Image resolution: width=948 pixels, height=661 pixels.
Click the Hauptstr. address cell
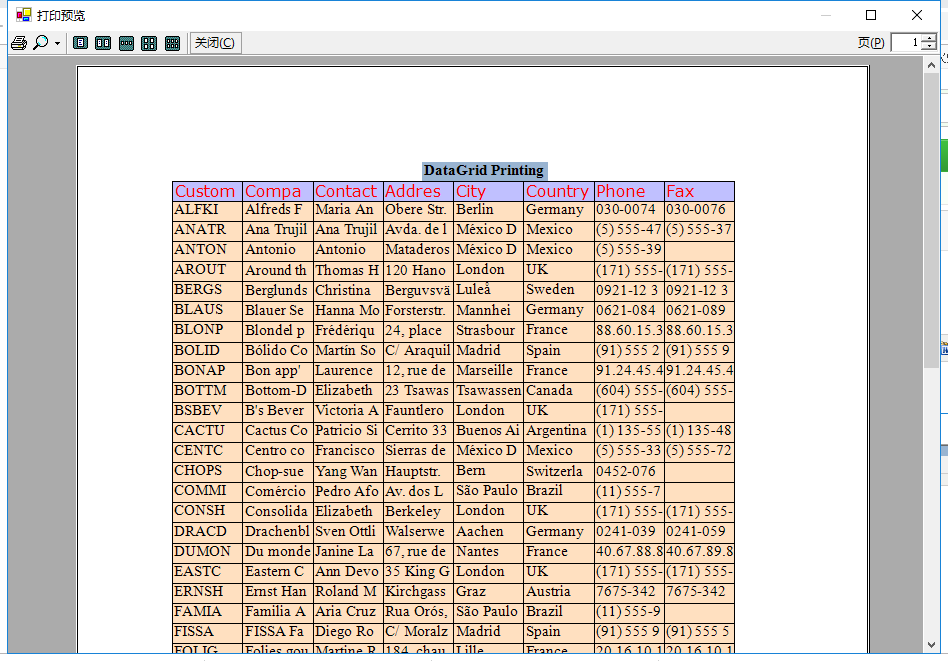coord(418,471)
